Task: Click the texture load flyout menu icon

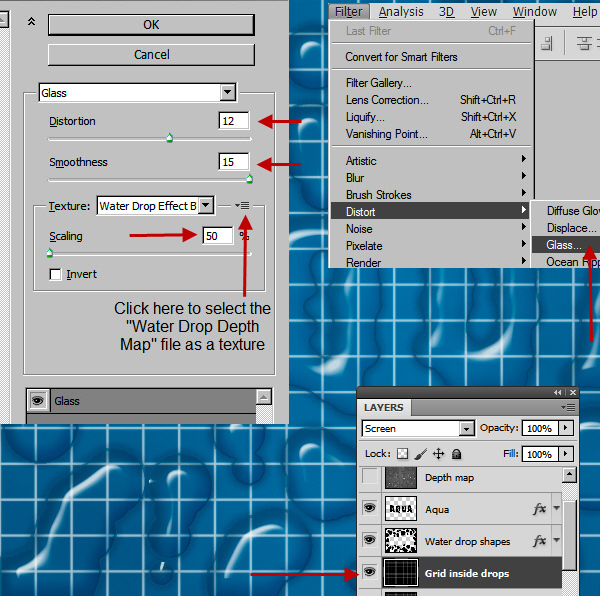Action: 243,205
